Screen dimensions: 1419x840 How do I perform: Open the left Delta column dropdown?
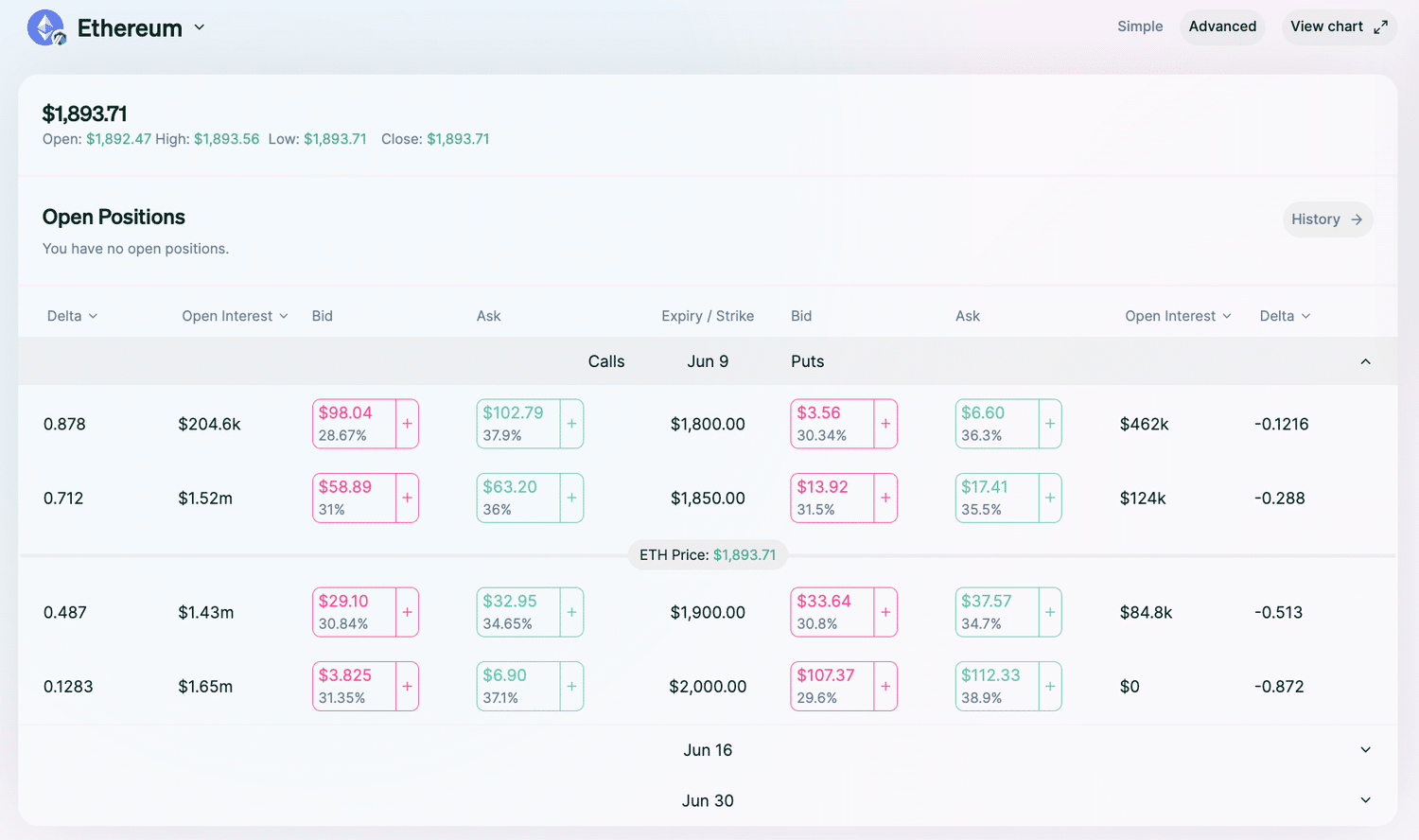pyautogui.click(x=71, y=316)
